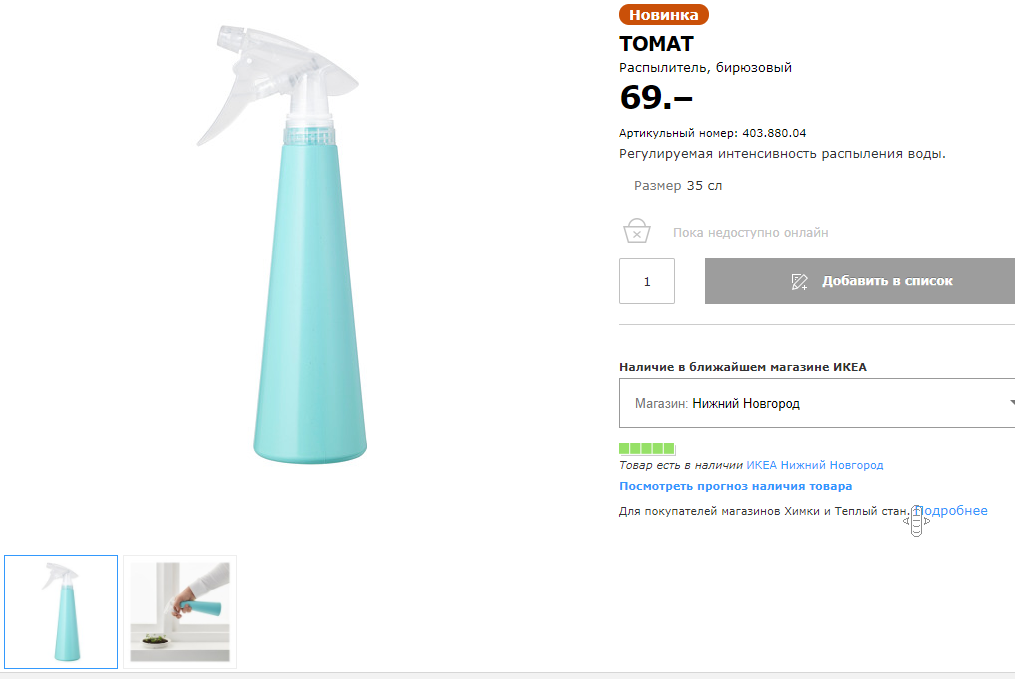Click the list icon on the add button
The width and height of the screenshot is (1015, 679).
pos(799,281)
